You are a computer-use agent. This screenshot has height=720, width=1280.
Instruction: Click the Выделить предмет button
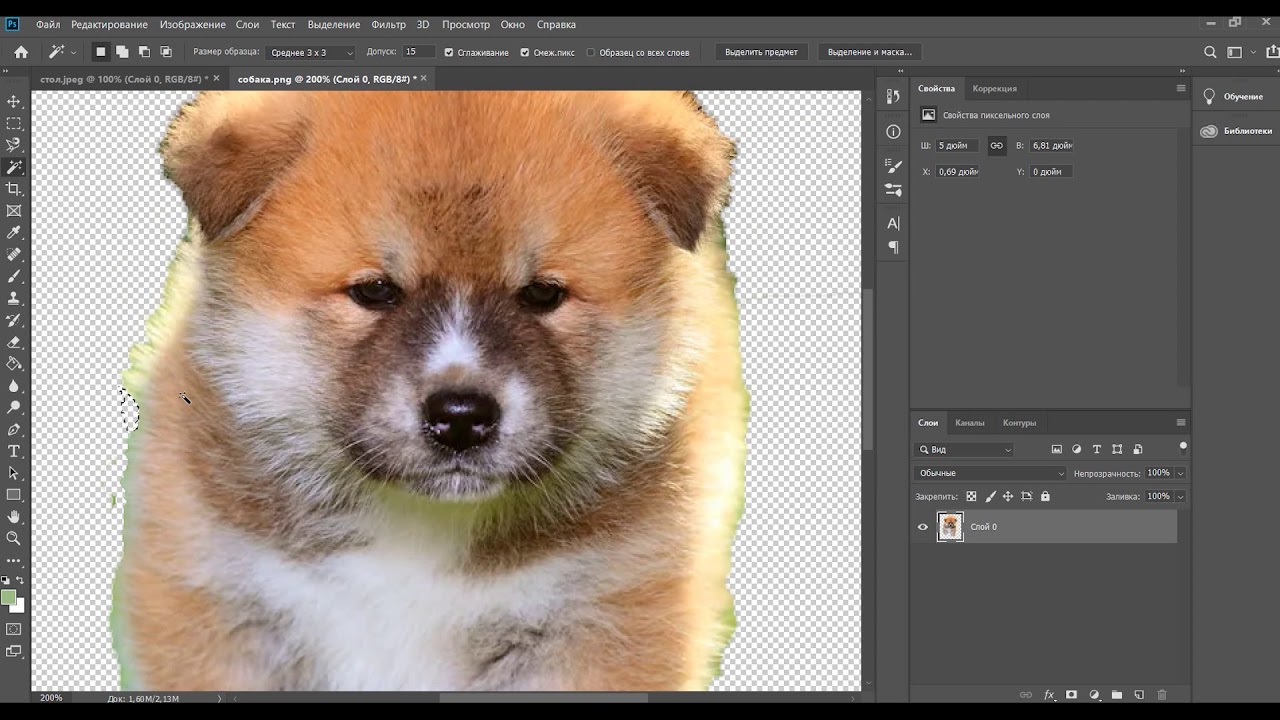coord(761,52)
